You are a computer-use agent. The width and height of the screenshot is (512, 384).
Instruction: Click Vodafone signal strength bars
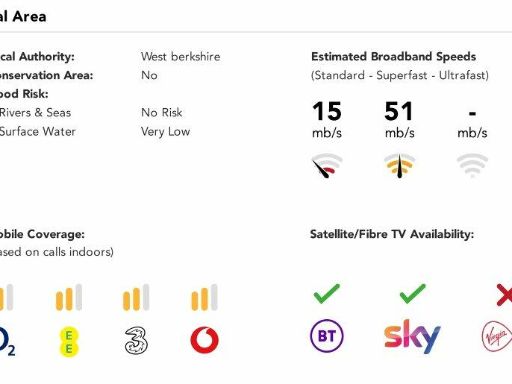point(204,297)
